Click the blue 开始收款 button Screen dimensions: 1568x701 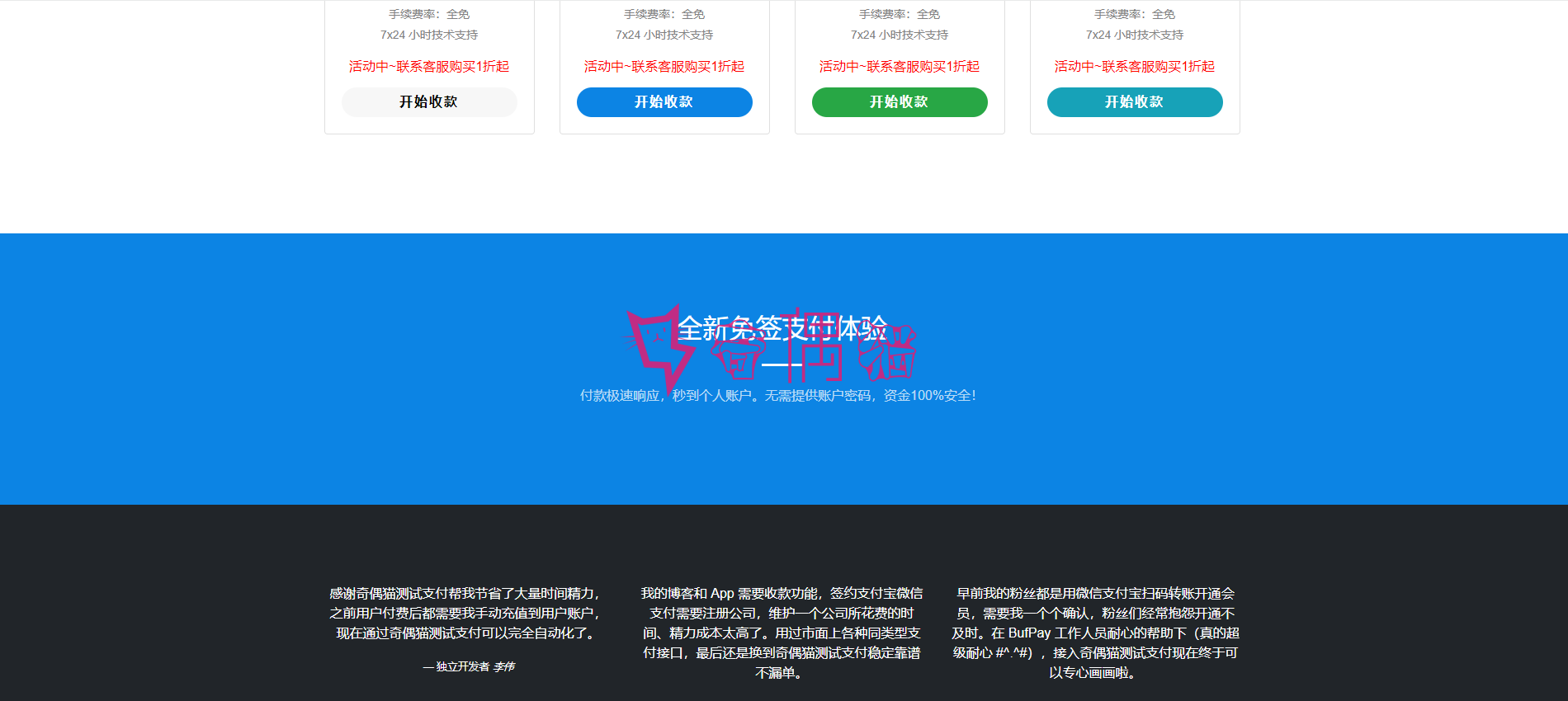664,102
